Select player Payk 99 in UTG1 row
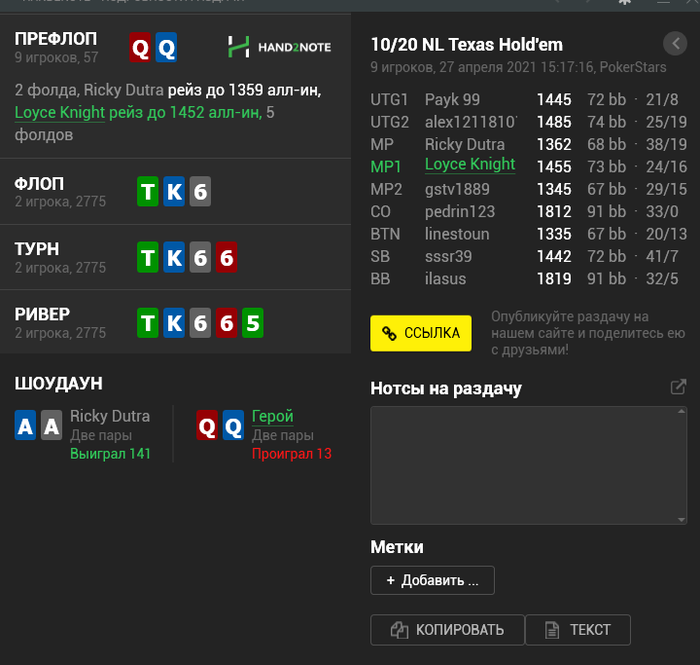Image resolution: width=700 pixels, height=665 pixels. click(452, 100)
